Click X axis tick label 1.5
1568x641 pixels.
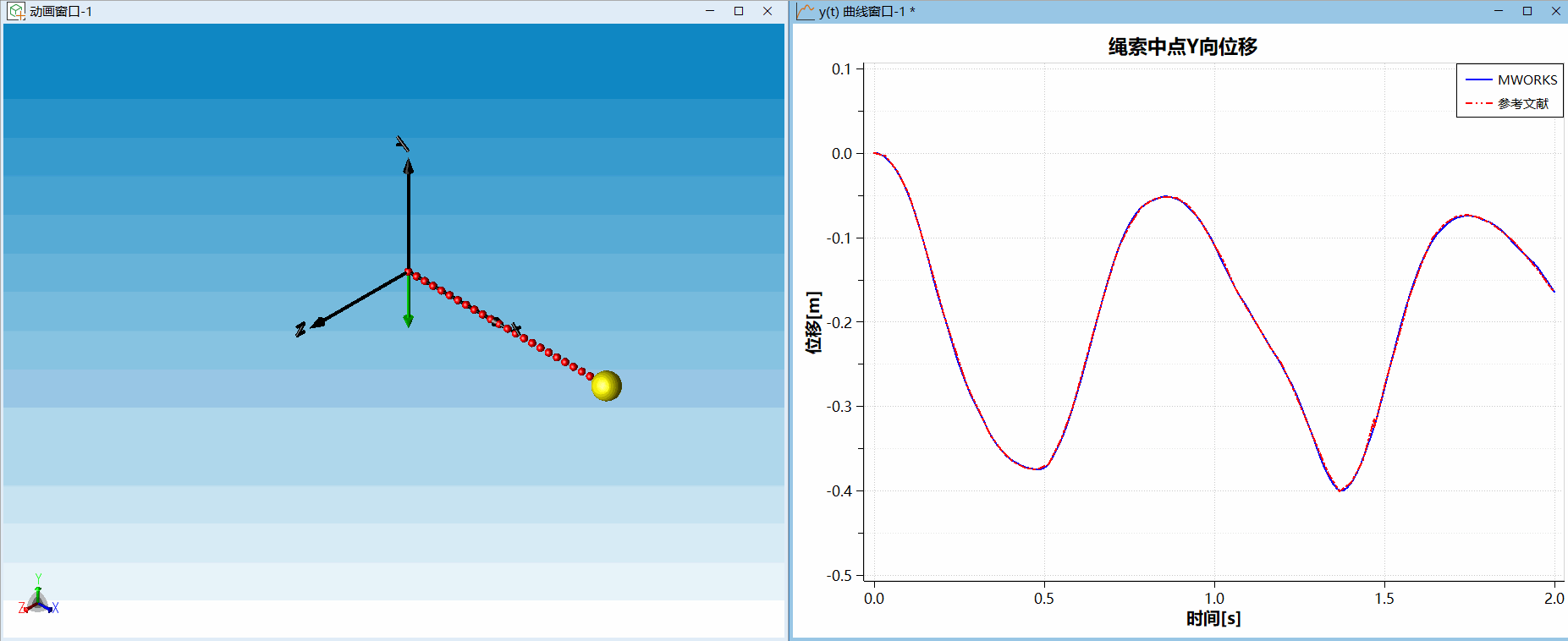(x=1384, y=599)
